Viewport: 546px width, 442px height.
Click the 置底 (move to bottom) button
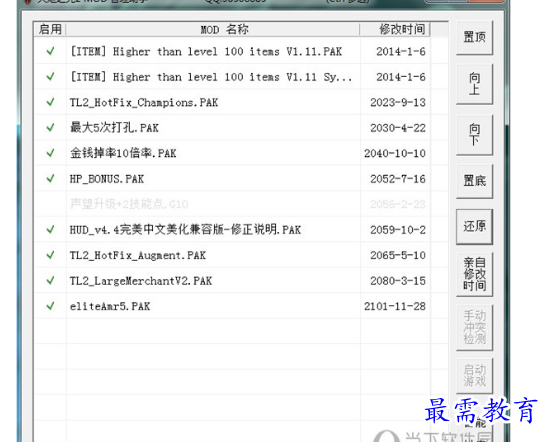474,181
